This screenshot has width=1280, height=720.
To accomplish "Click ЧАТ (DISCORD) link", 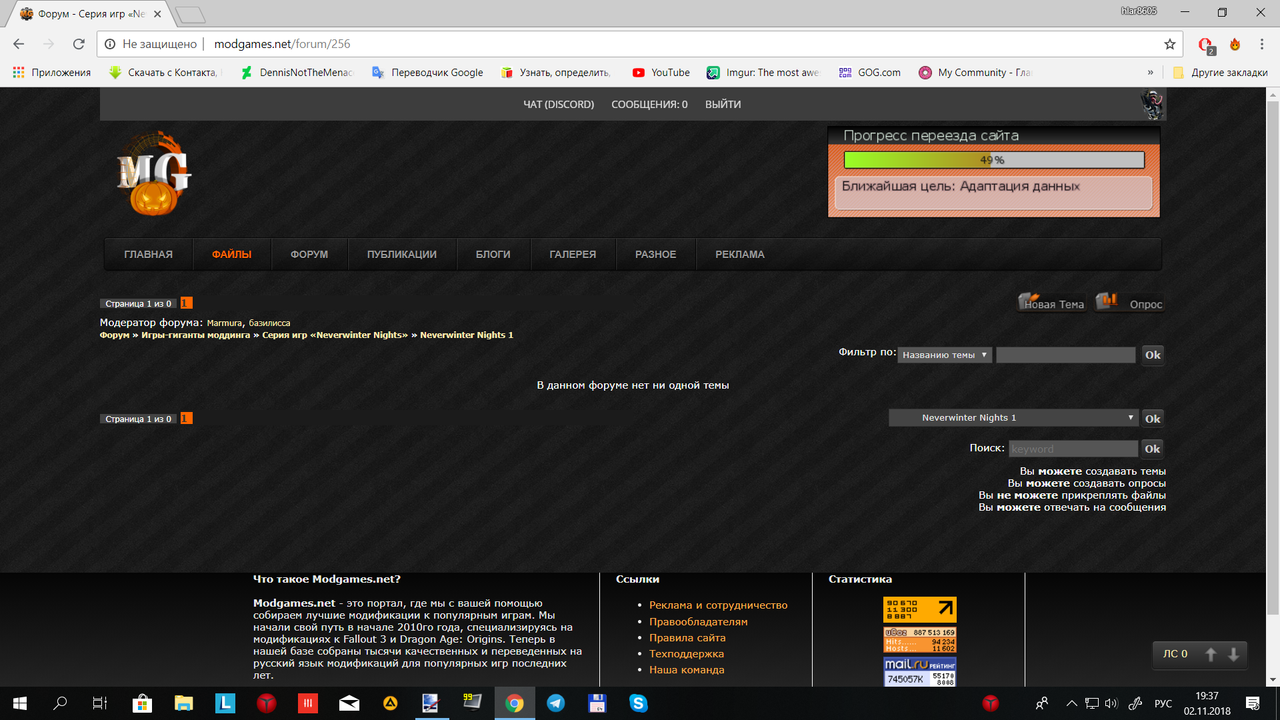I will point(558,104).
